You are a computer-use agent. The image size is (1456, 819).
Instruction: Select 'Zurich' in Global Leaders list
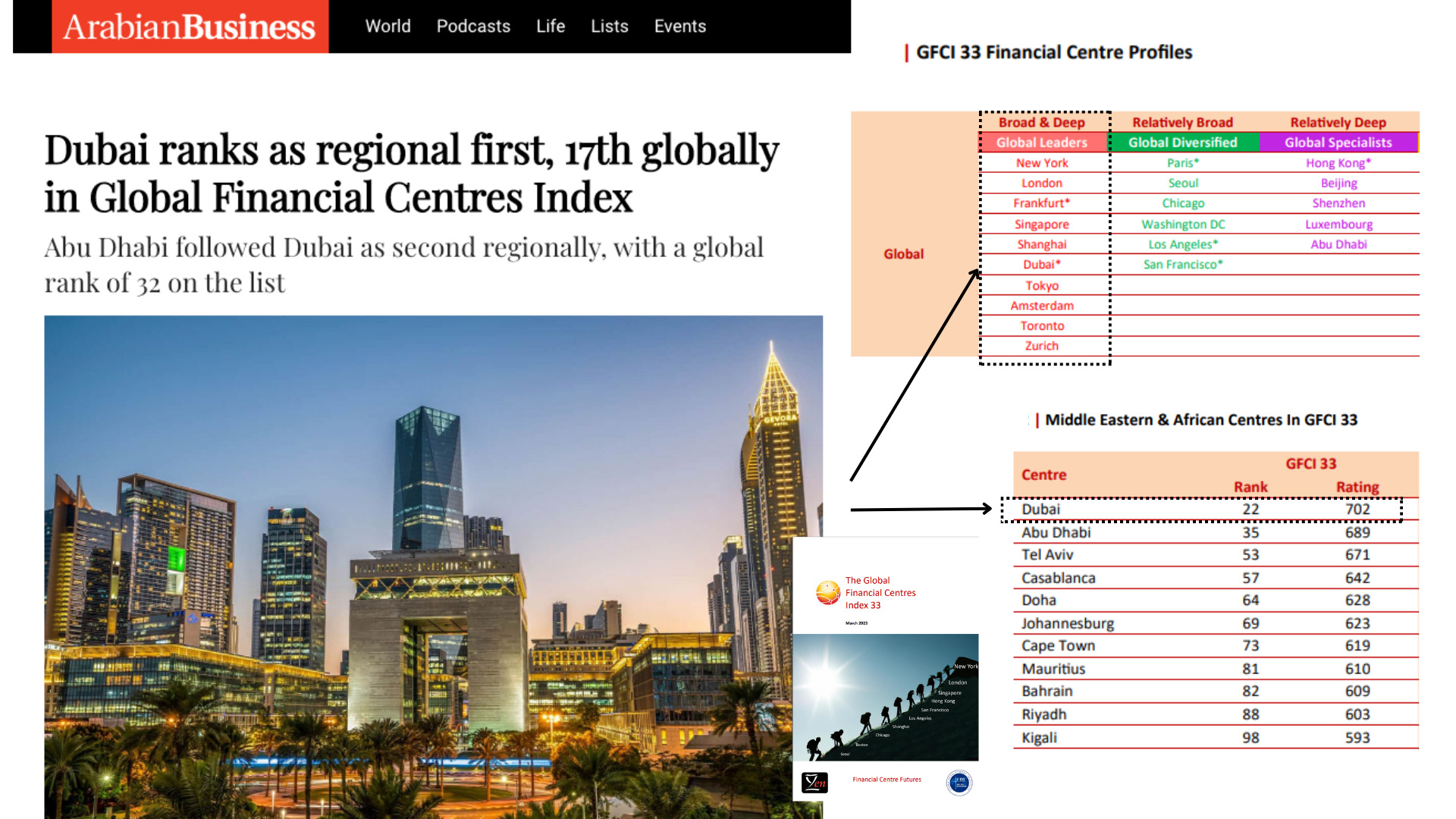tap(1042, 346)
